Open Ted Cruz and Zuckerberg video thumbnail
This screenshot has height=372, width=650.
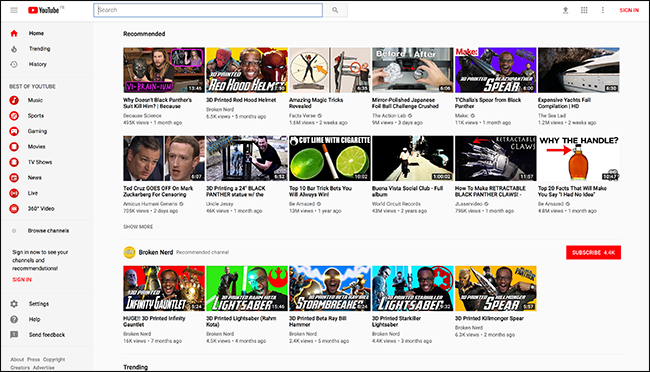[x=164, y=158]
